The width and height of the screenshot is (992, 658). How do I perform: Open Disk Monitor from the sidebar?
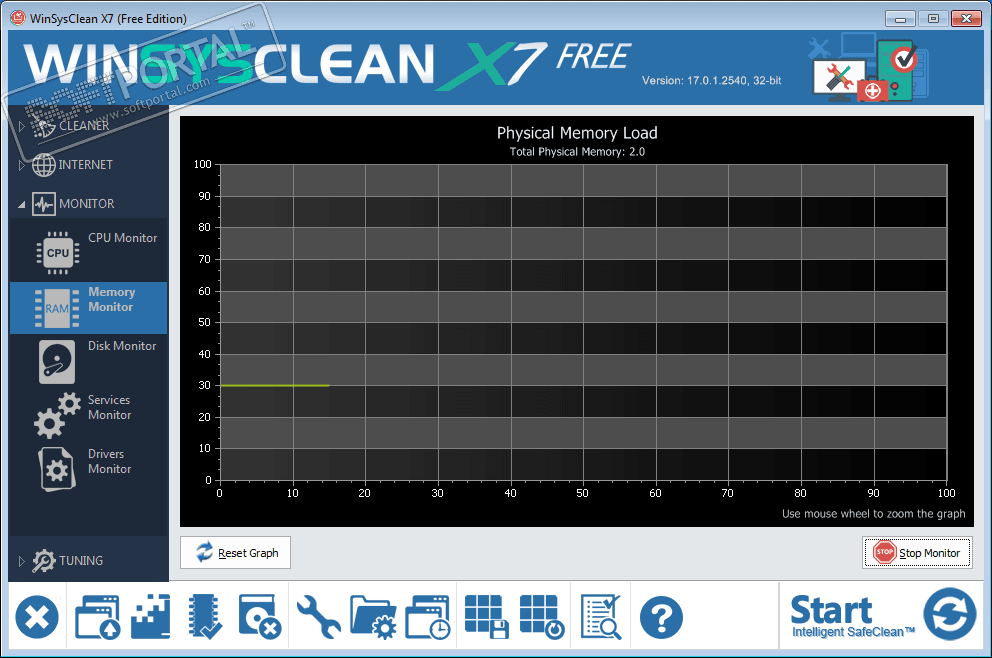pyautogui.click(x=89, y=362)
